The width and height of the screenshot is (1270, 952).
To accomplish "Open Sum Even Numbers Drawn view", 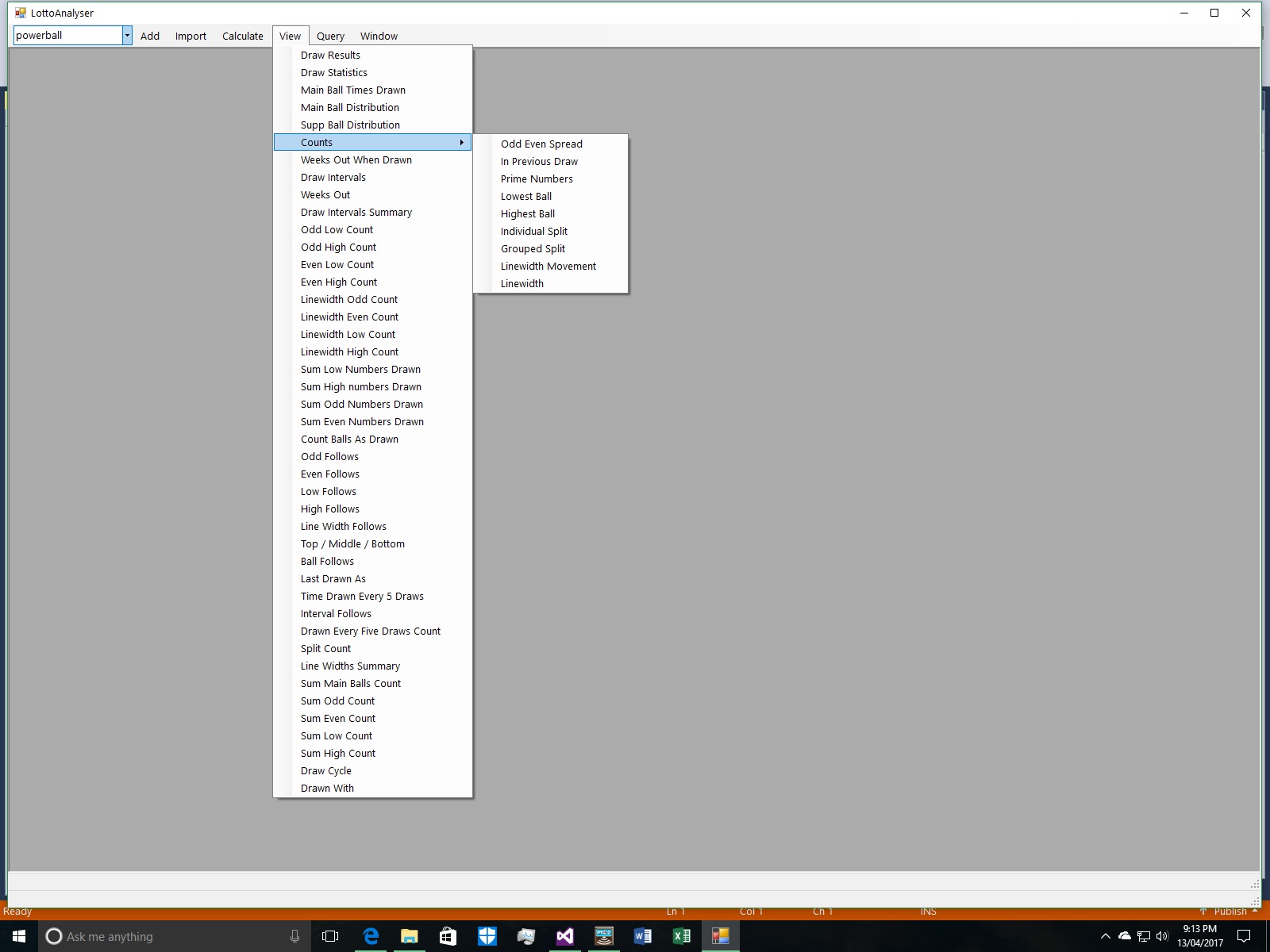I will click(x=372, y=421).
